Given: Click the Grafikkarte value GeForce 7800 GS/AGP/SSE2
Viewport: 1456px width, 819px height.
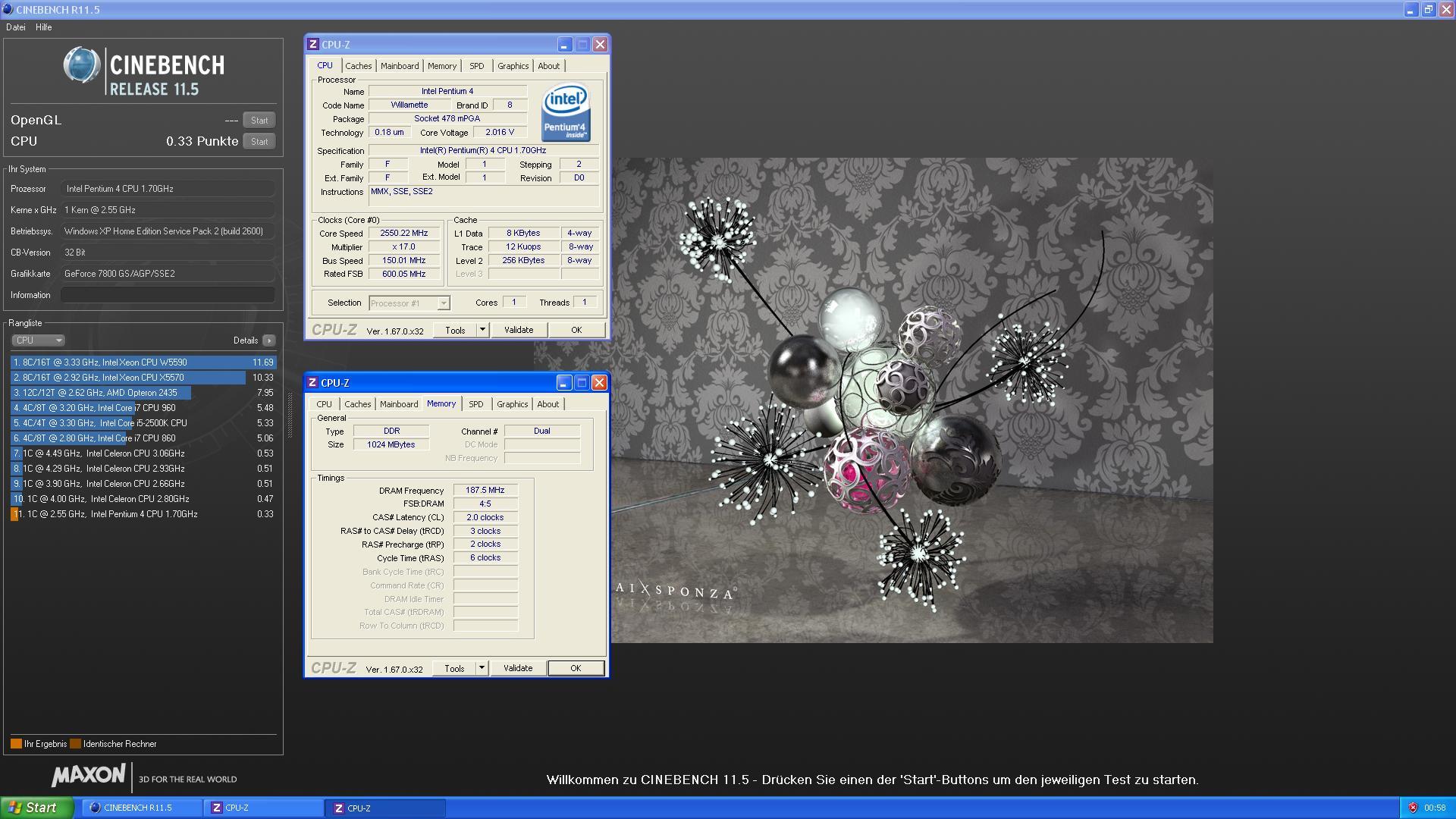Looking at the screenshot, I should click(x=168, y=274).
